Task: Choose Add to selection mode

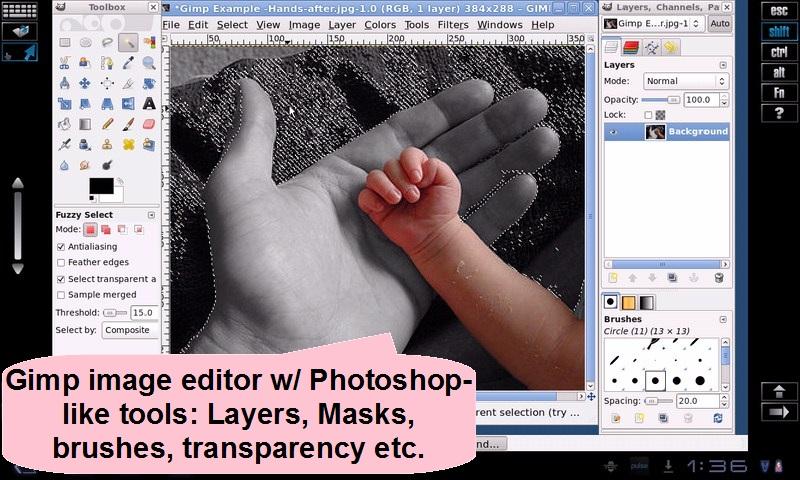Action: (x=106, y=230)
